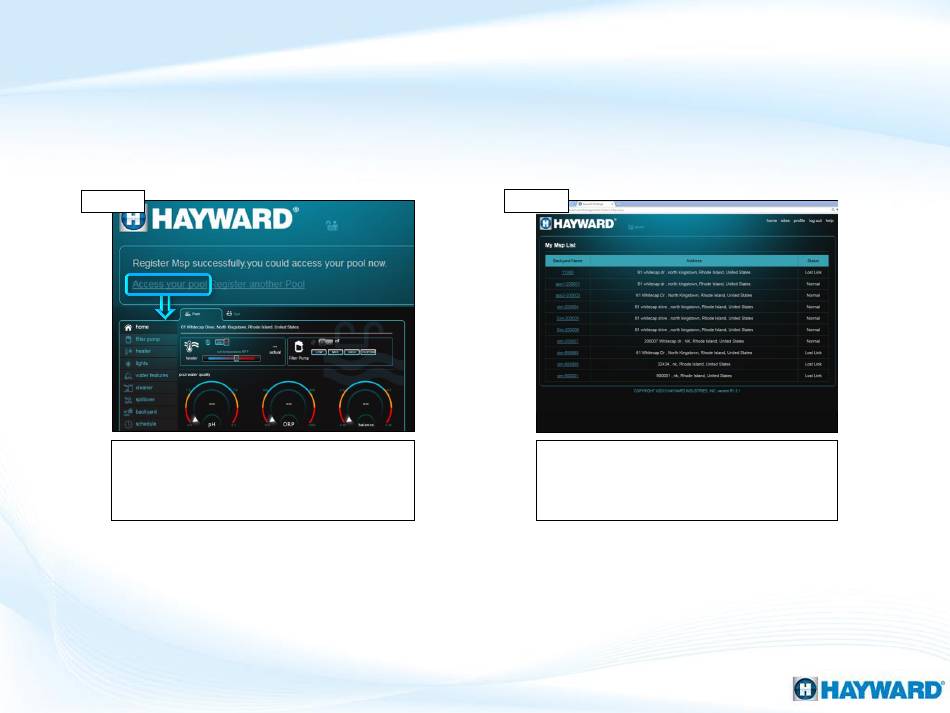Open the backyard link in the last Msp row
The width and height of the screenshot is (950, 713).
click(568, 376)
